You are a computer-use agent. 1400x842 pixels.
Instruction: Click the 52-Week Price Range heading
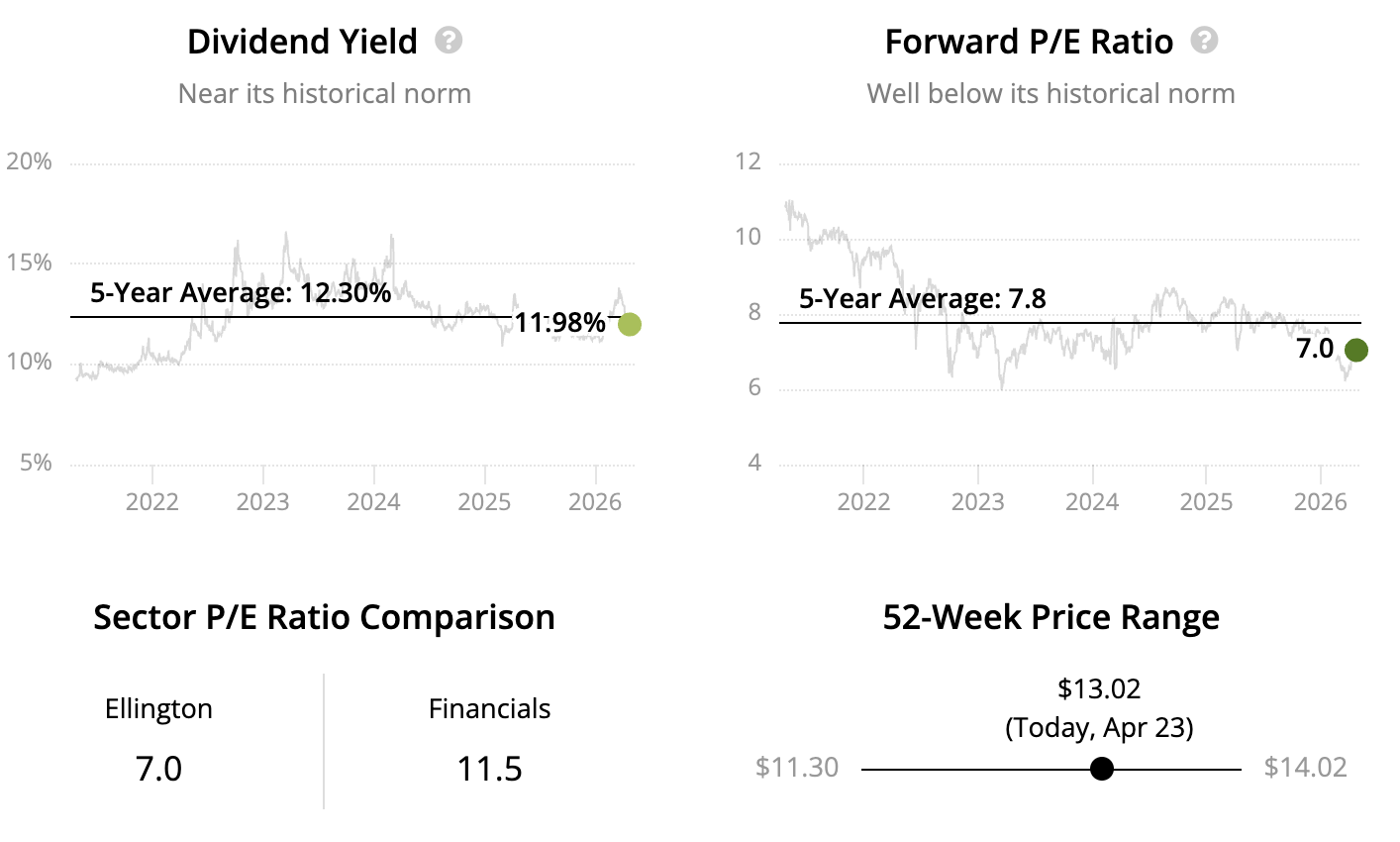point(1050,617)
